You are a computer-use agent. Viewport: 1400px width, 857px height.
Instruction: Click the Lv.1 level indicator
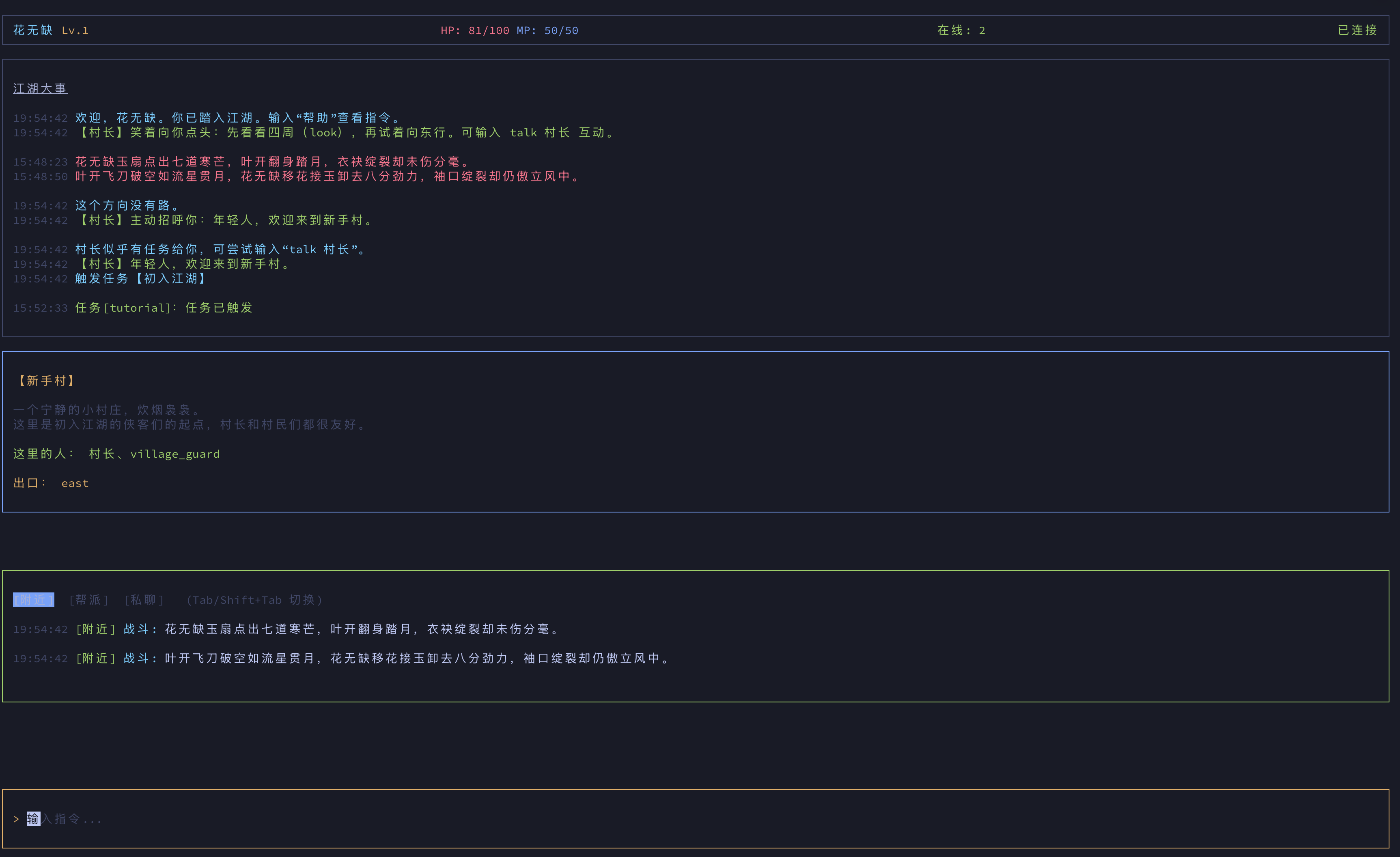tap(75, 31)
